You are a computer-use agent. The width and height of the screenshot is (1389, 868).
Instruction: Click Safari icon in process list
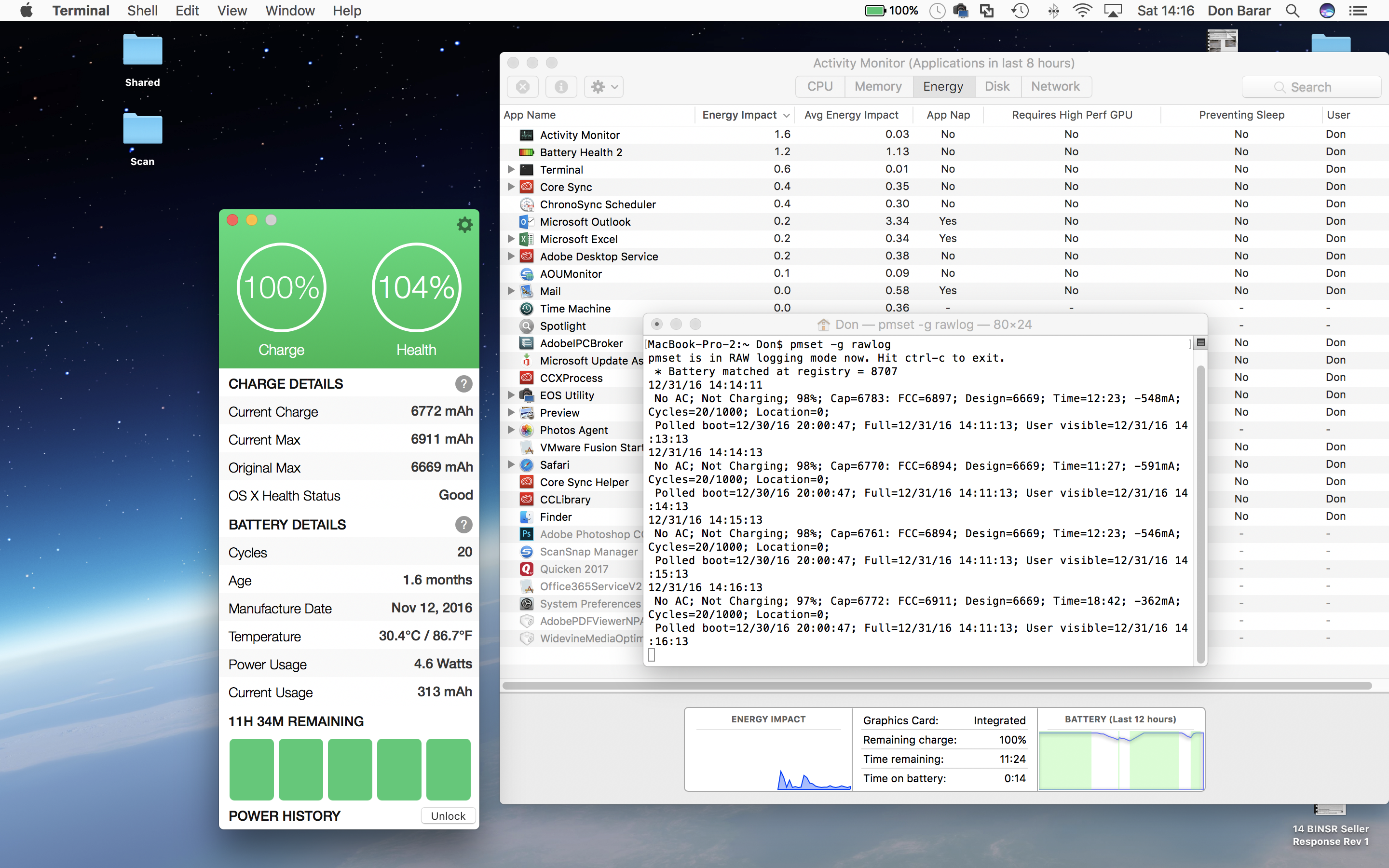click(x=526, y=464)
